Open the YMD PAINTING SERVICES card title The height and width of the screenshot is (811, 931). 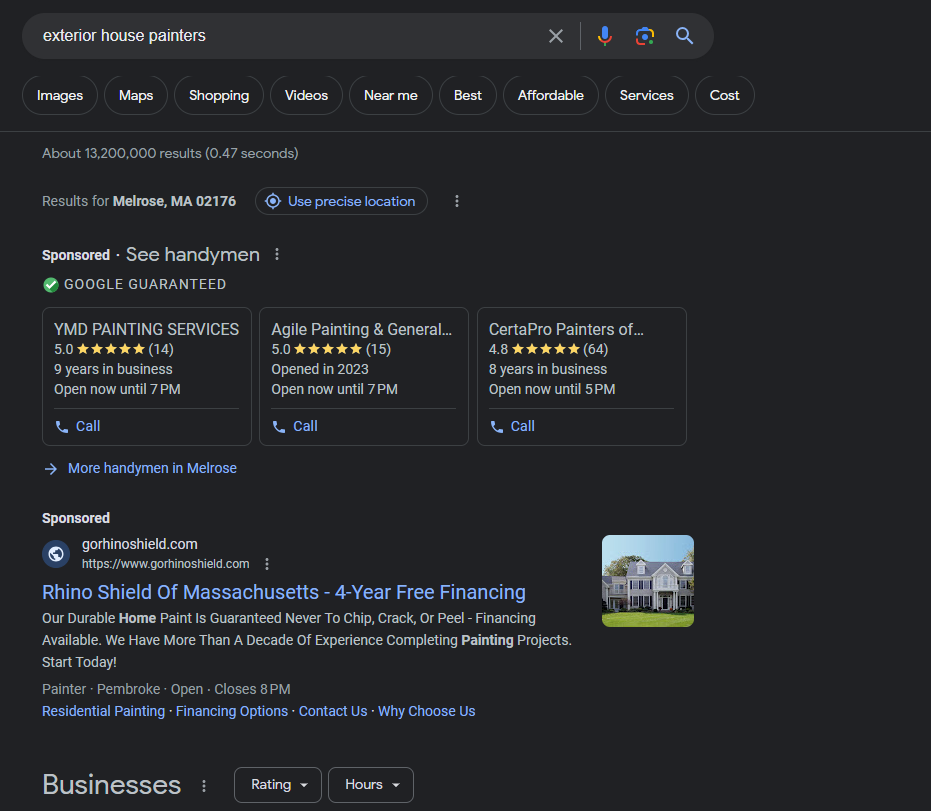pyautogui.click(x=147, y=330)
